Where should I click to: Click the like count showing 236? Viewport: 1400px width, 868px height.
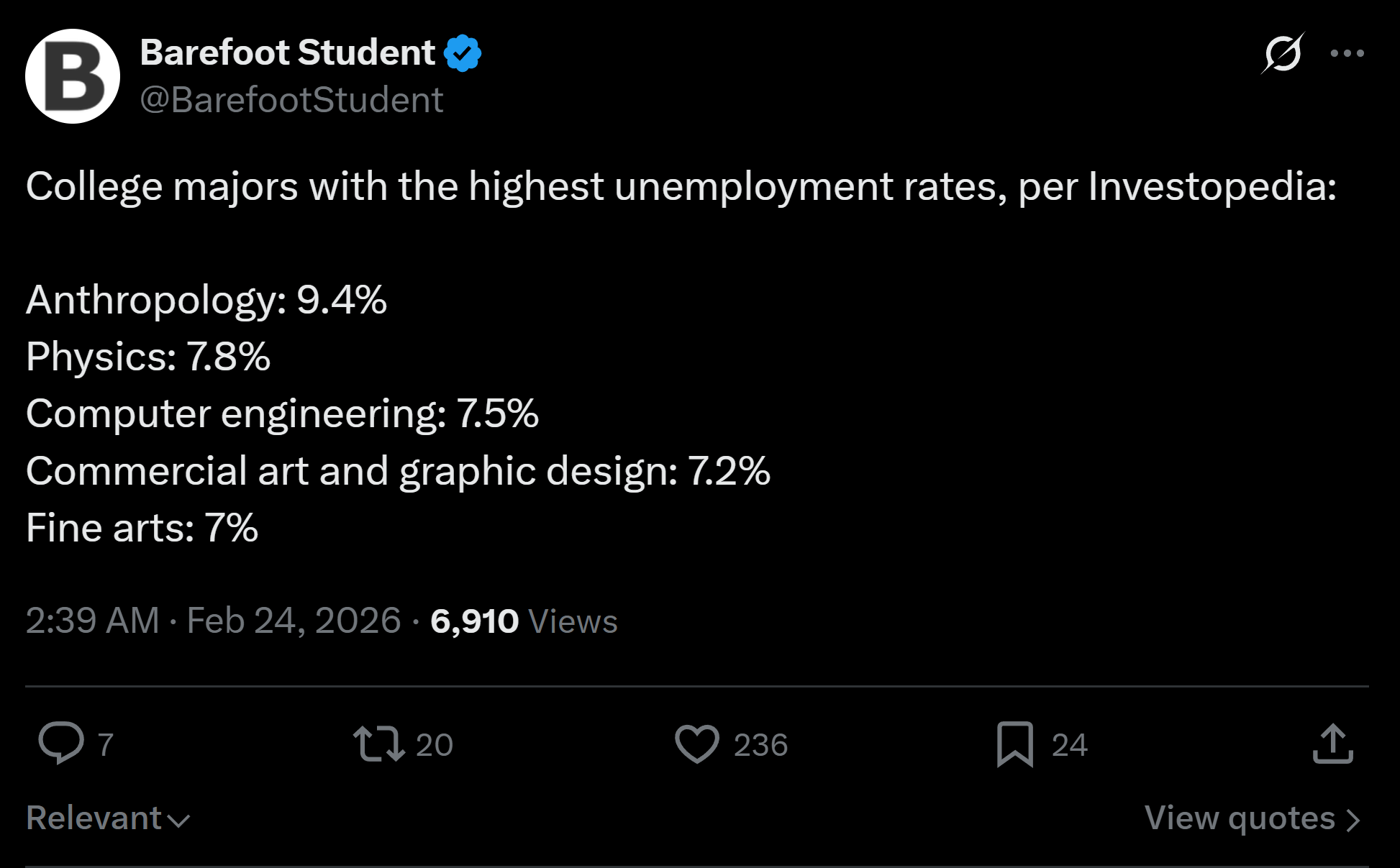pyautogui.click(x=760, y=745)
